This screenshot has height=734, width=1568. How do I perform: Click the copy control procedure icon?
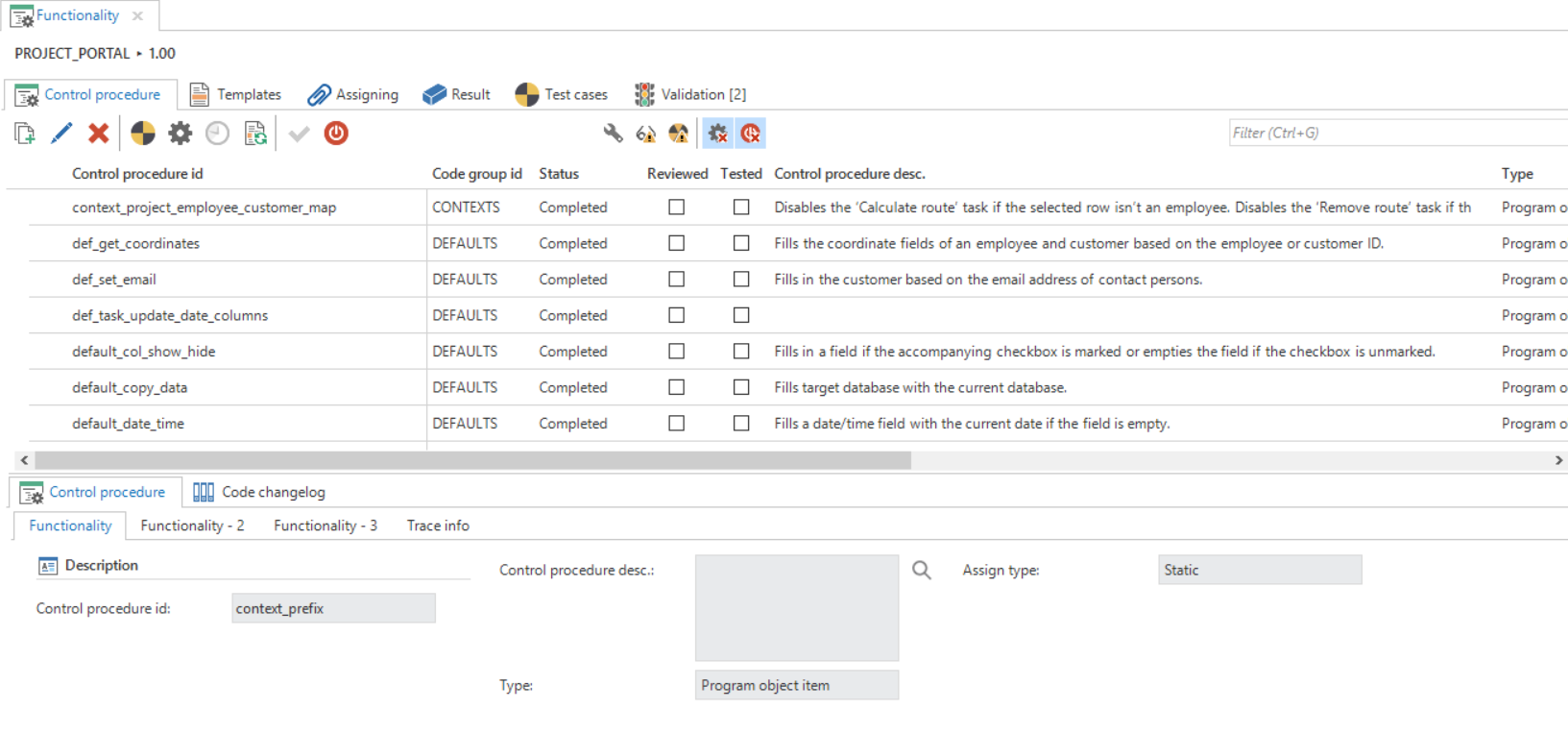(25, 134)
